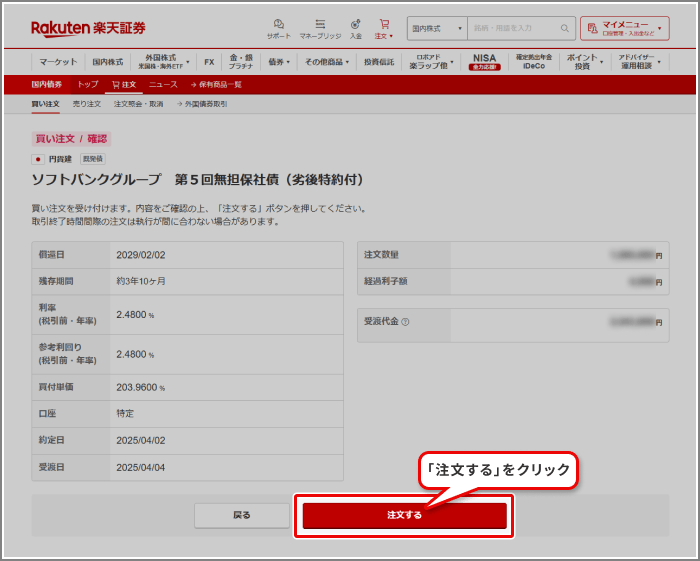Viewport: 700px width, 561px height.
Task: Click the 入金 deposit icon
Action: (x=356, y=29)
